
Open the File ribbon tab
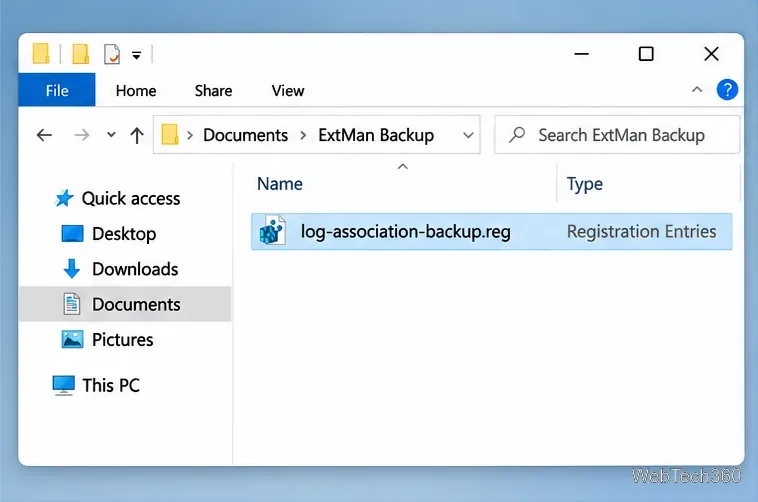point(57,90)
